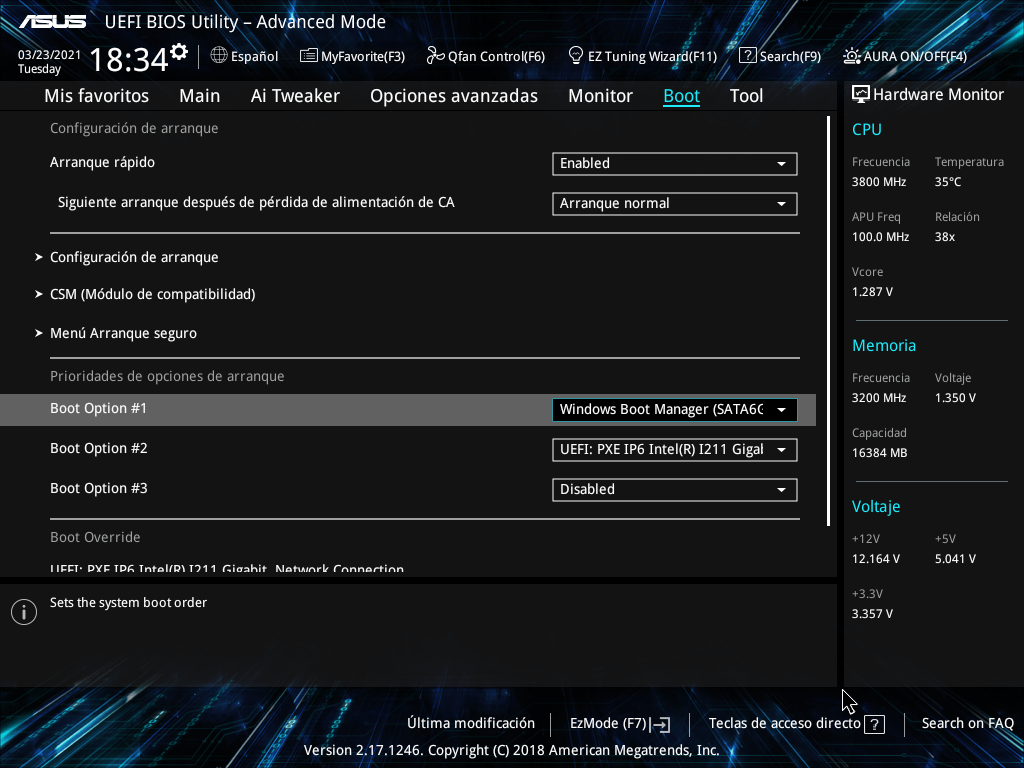Switch to Mis favoritos tab

point(97,96)
